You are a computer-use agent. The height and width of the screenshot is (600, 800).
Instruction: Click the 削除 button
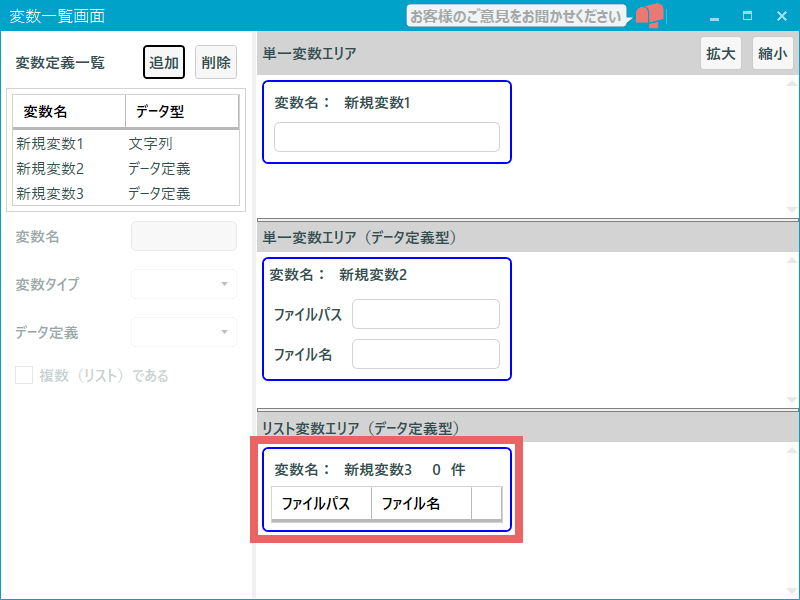coord(216,62)
